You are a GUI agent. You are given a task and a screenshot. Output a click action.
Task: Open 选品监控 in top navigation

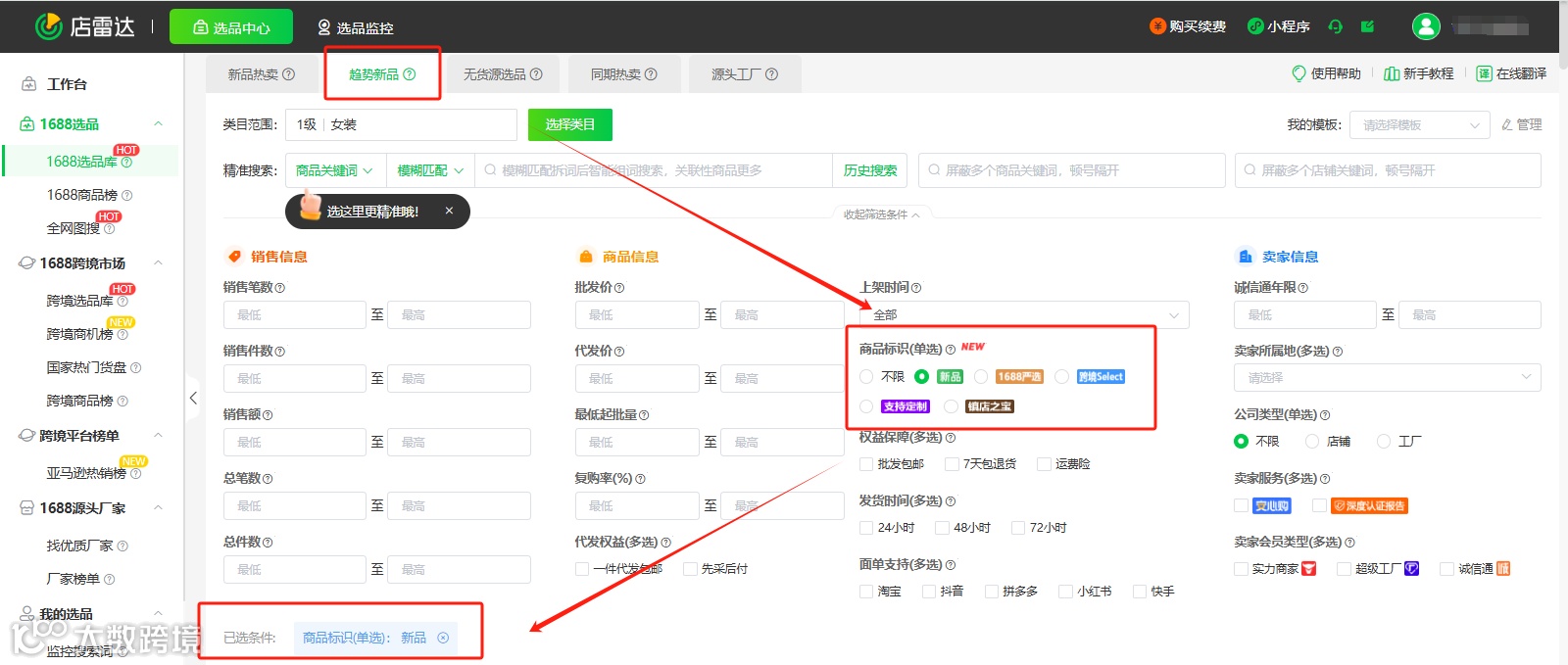click(355, 27)
